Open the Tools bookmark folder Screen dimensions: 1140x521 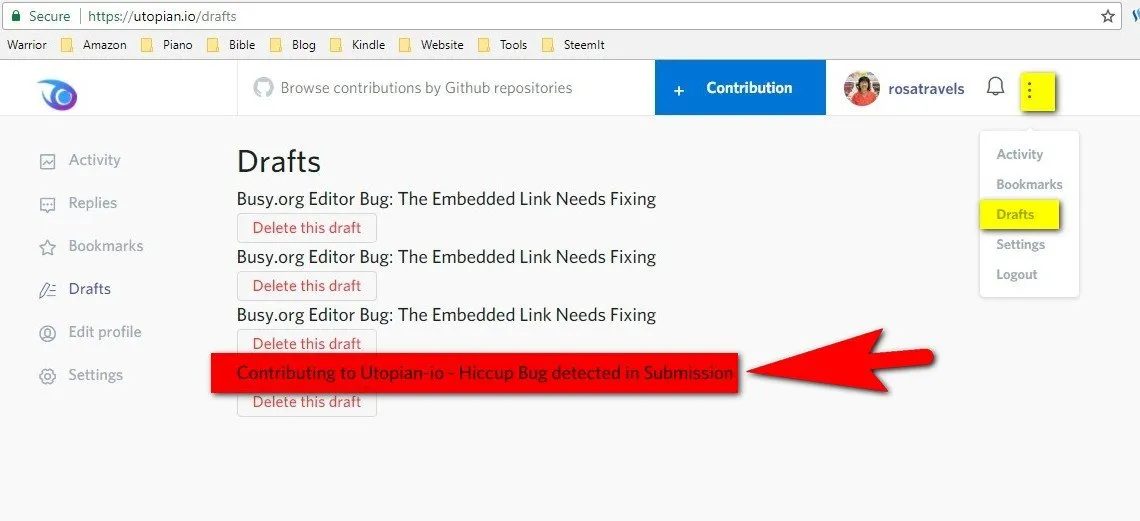coord(503,45)
